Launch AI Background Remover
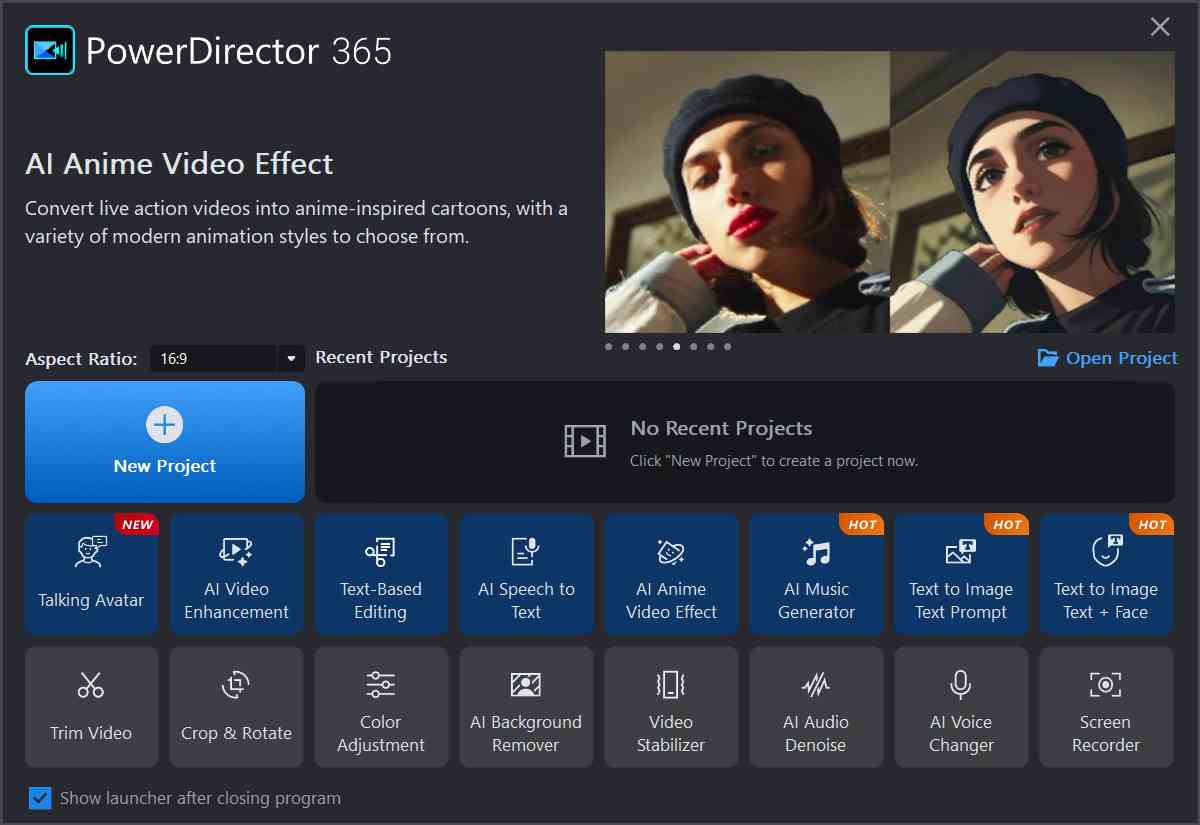This screenshot has height=825, width=1200. click(526, 707)
